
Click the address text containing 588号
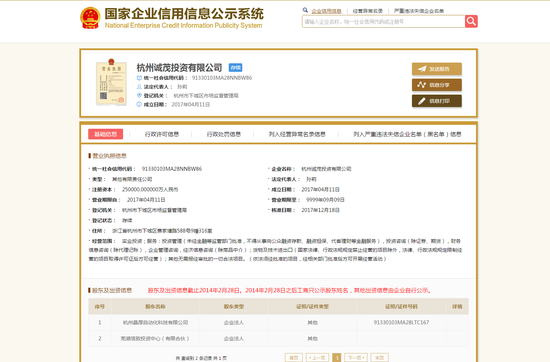point(162,231)
